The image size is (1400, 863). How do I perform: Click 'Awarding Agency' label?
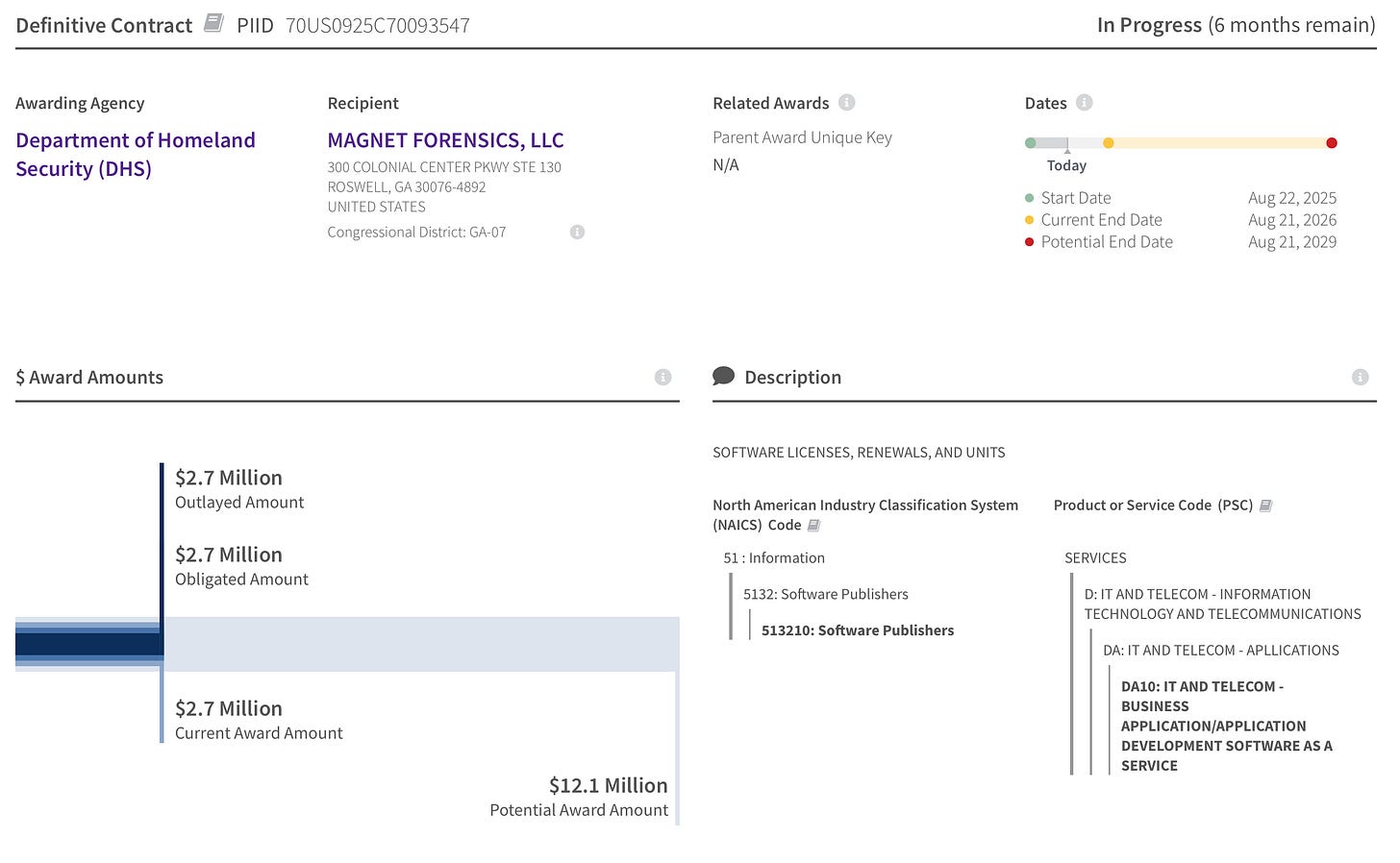tap(80, 103)
